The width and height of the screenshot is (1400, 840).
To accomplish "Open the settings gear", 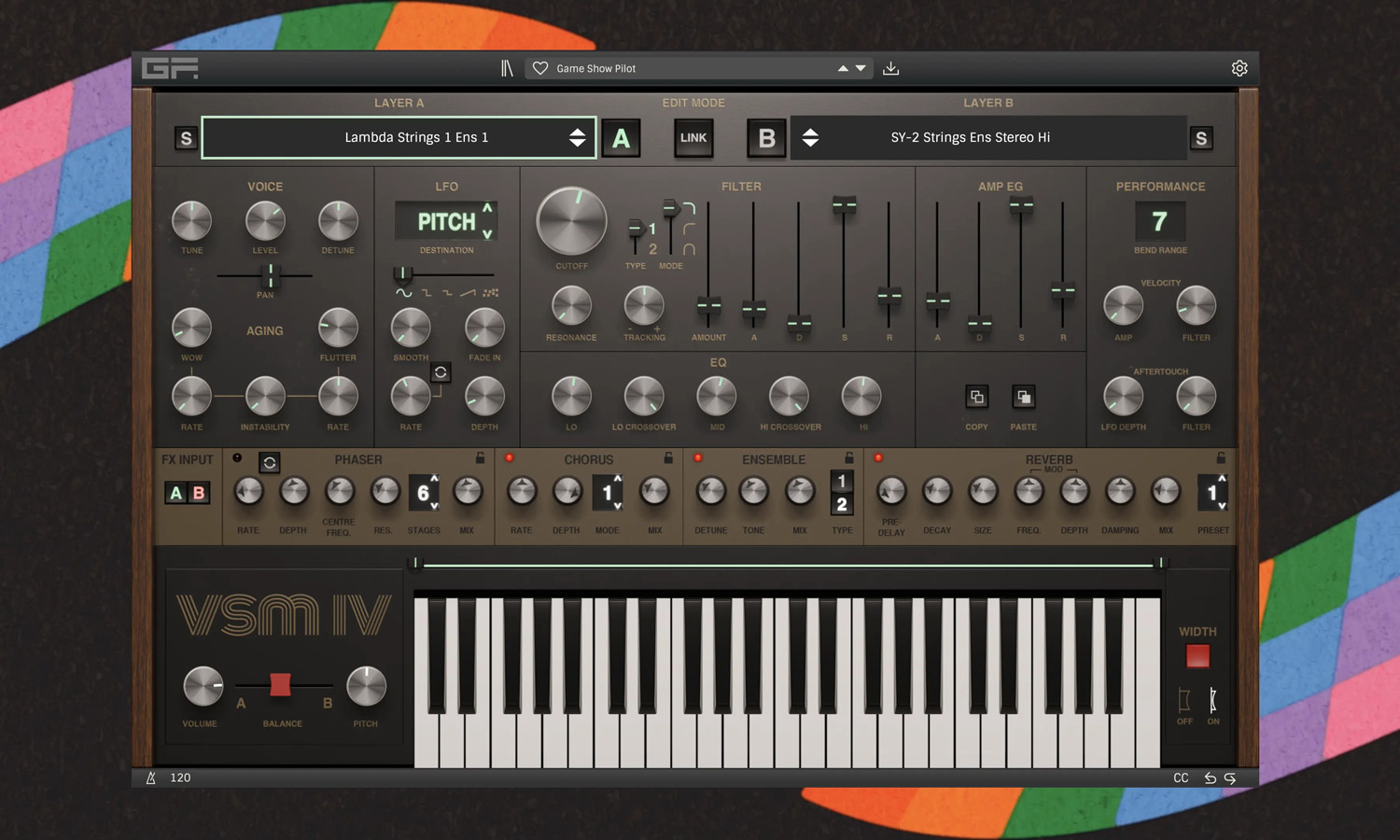I will pyautogui.click(x=1239, y=68).
